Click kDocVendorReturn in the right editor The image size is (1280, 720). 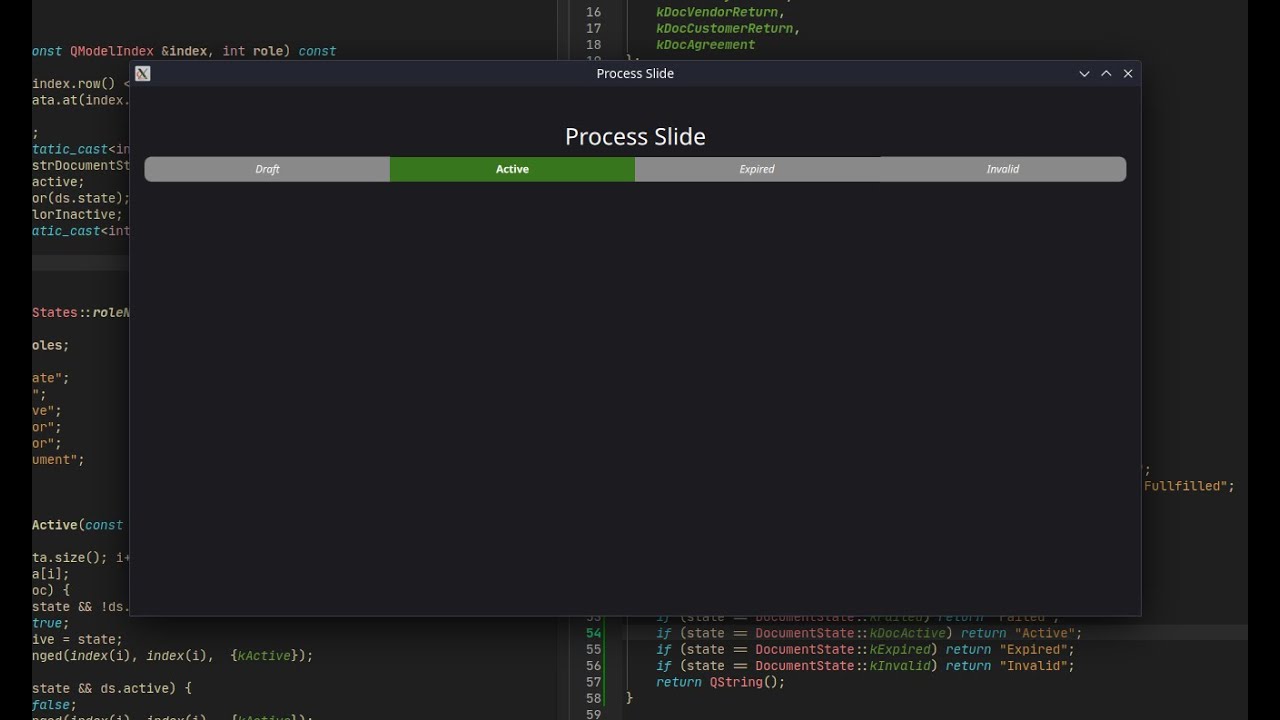point(718,12)
